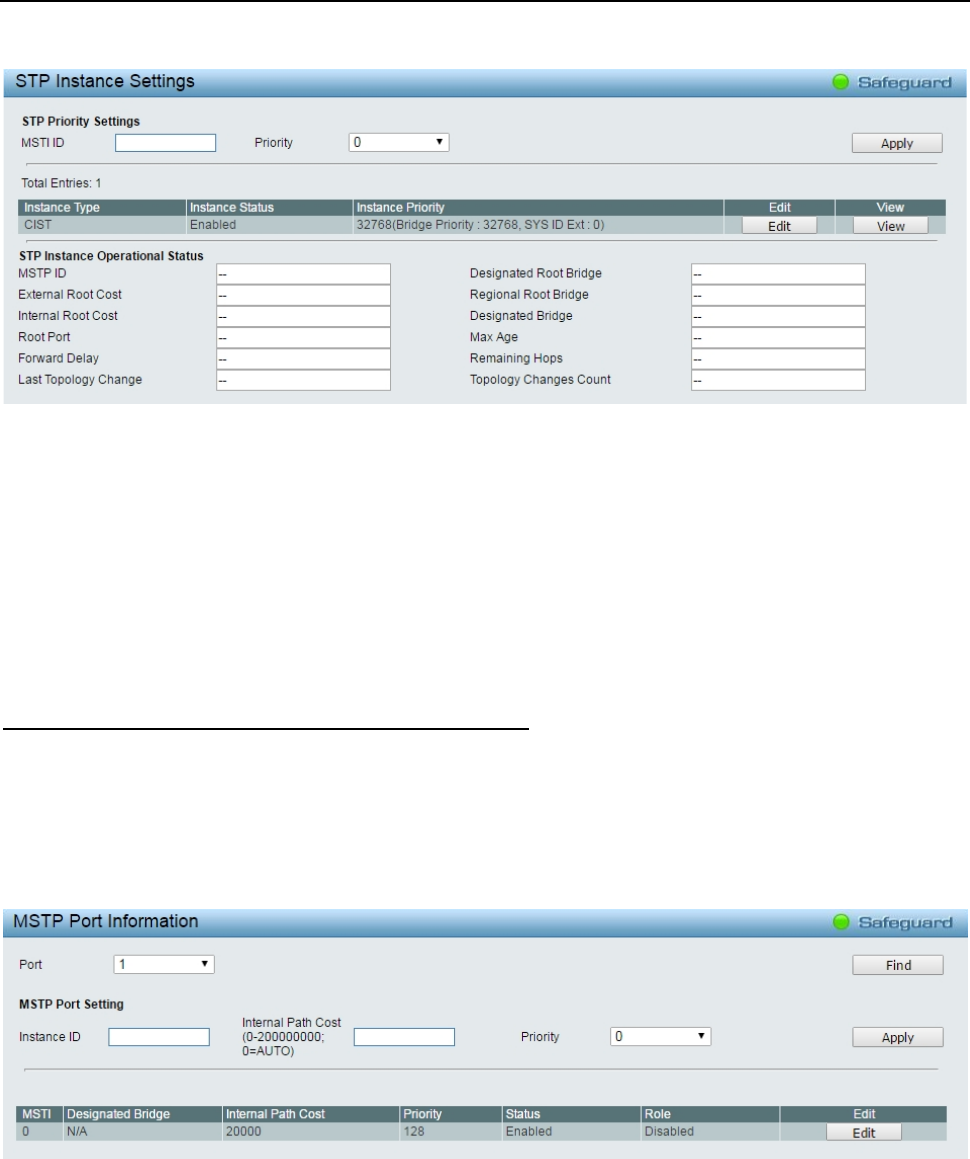
Task: Click Edit button for CIST instance
Action: point(779,226)
